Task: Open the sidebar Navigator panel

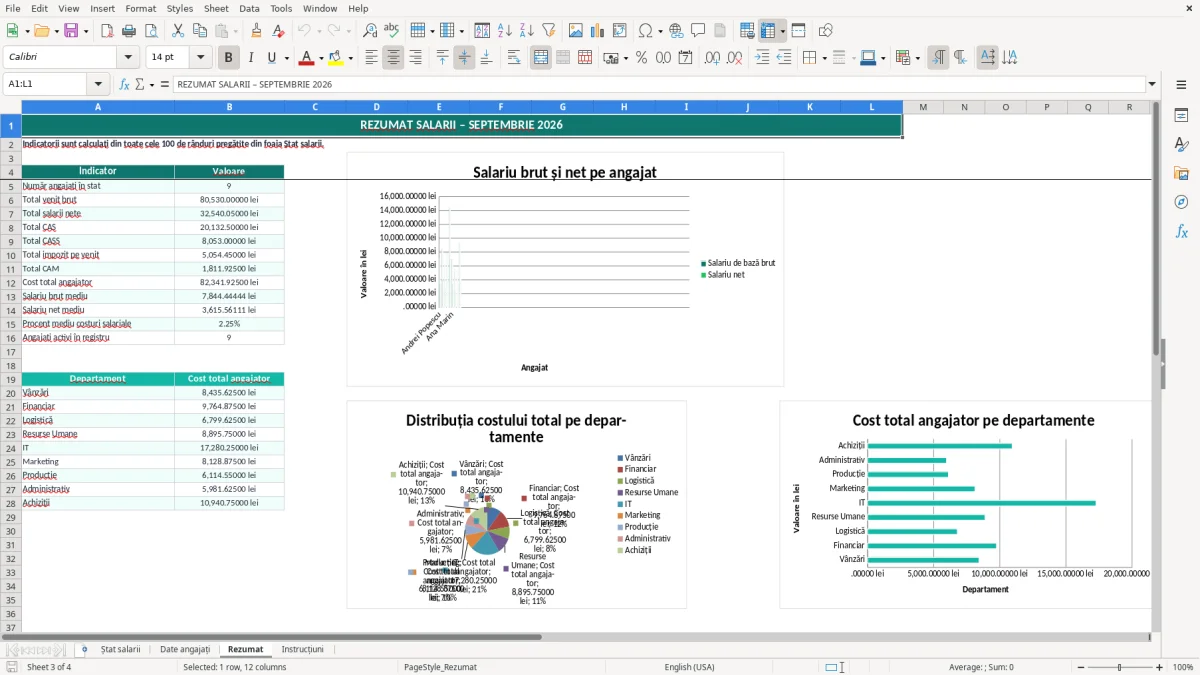Action: (1181, 202)
